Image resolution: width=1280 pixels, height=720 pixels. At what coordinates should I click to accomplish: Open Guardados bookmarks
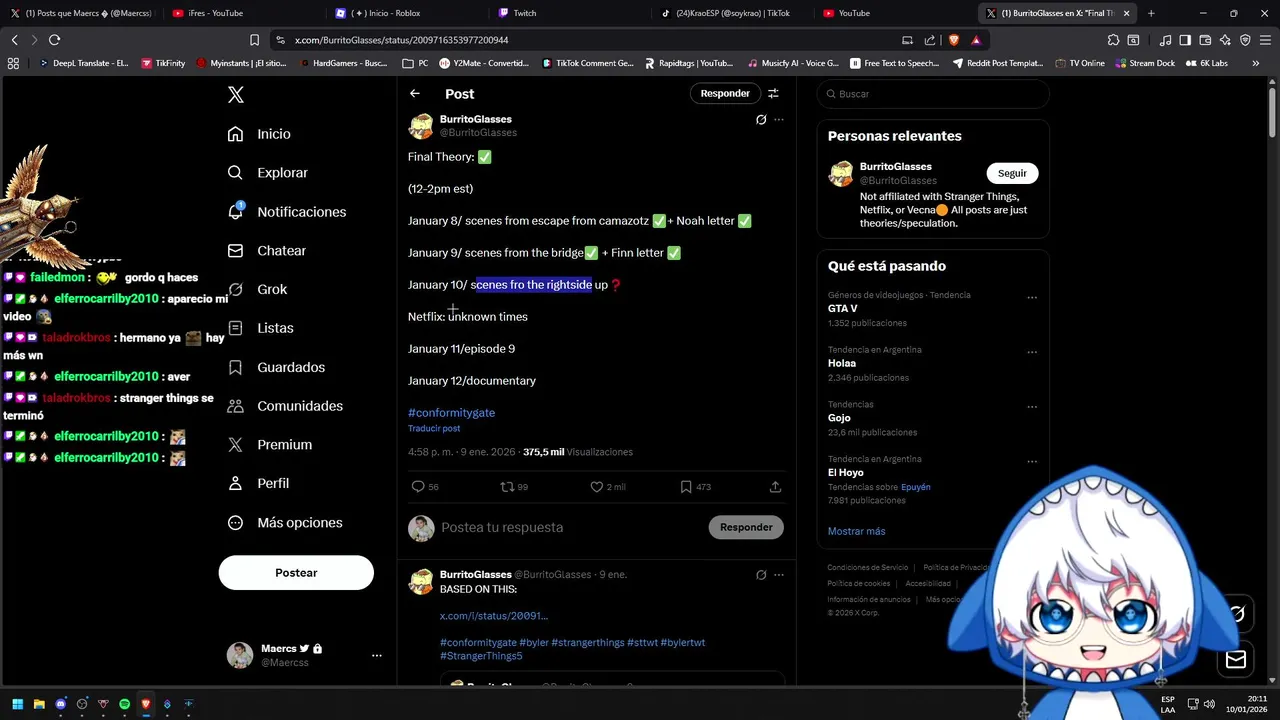276,367
